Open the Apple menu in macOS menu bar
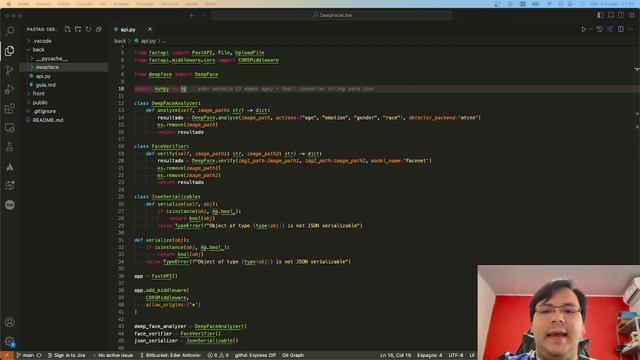640x360 pixels. [x=9, y=4]
